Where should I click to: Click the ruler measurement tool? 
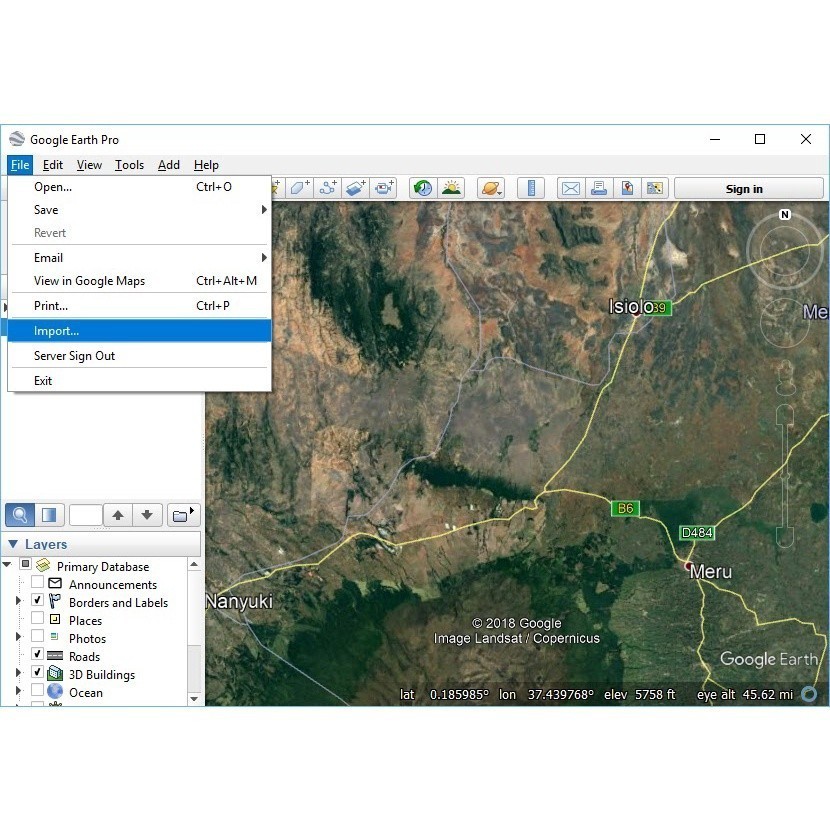click(x=531, y=188)
